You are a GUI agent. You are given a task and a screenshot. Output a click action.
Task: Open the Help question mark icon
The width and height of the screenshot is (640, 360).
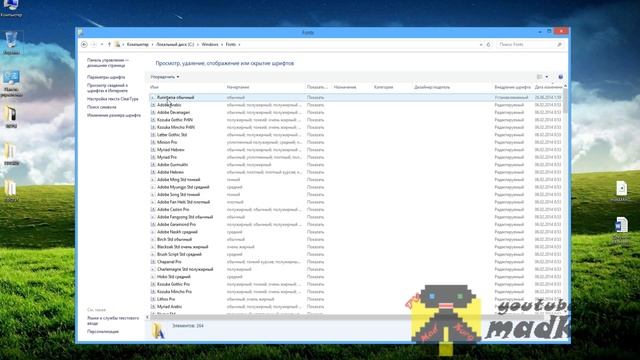(560, 77)
